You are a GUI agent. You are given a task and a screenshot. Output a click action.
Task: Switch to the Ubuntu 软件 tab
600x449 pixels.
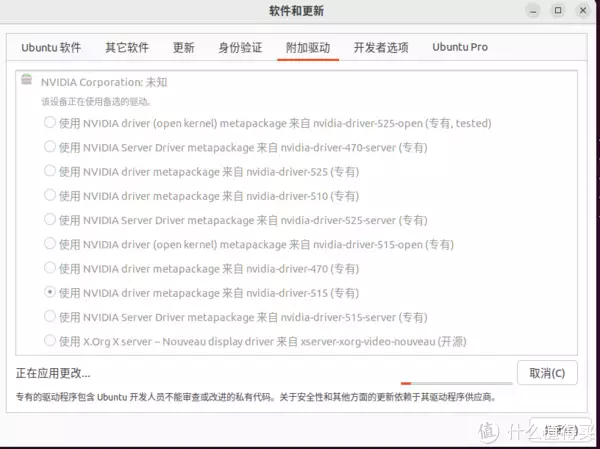point(51,47)
